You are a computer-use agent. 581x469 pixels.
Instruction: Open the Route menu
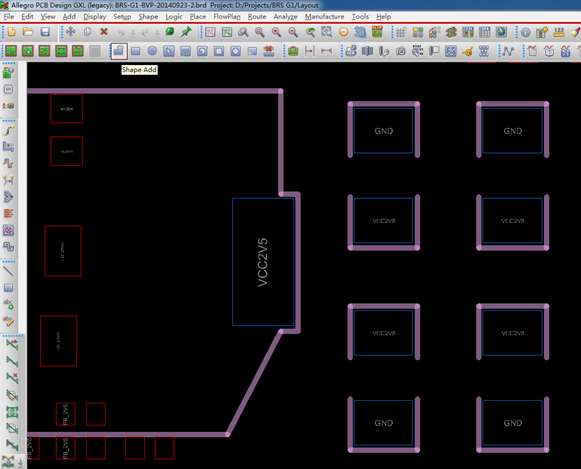(257, 17)
